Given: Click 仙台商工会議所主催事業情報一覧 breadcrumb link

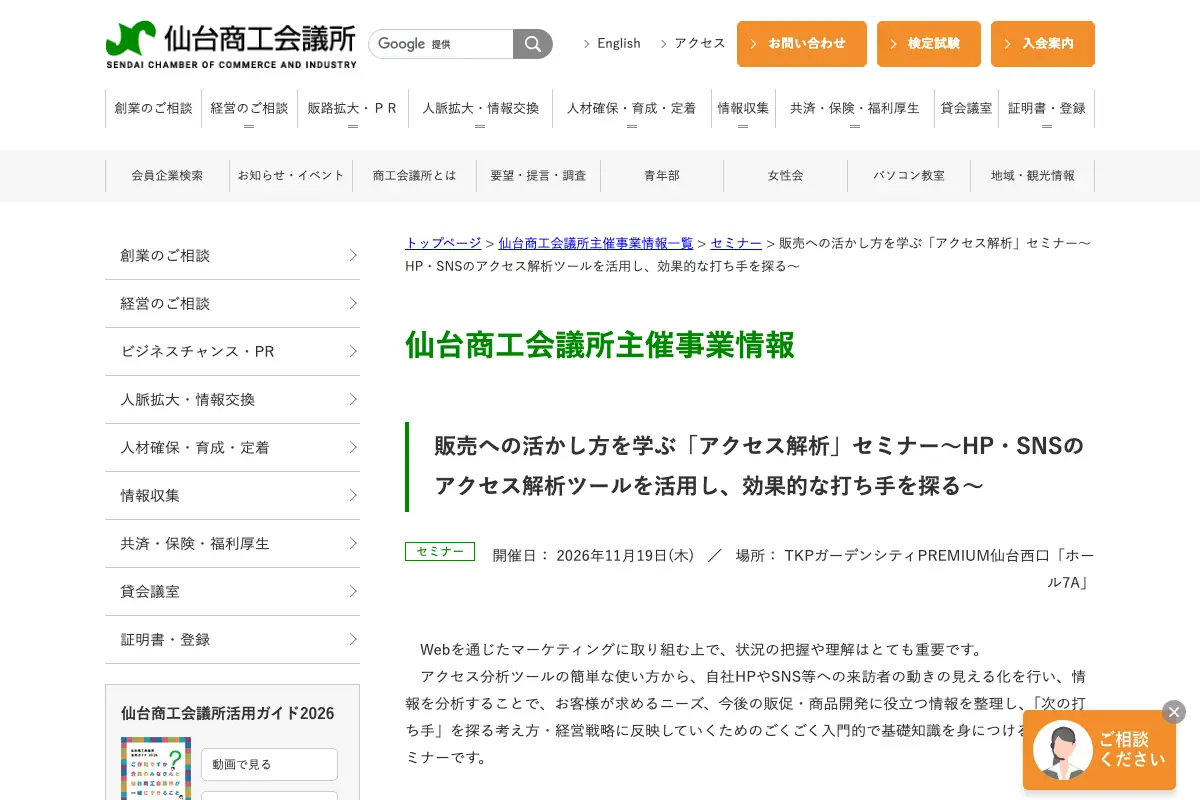Looking at the screenshot, I should 596,243.
